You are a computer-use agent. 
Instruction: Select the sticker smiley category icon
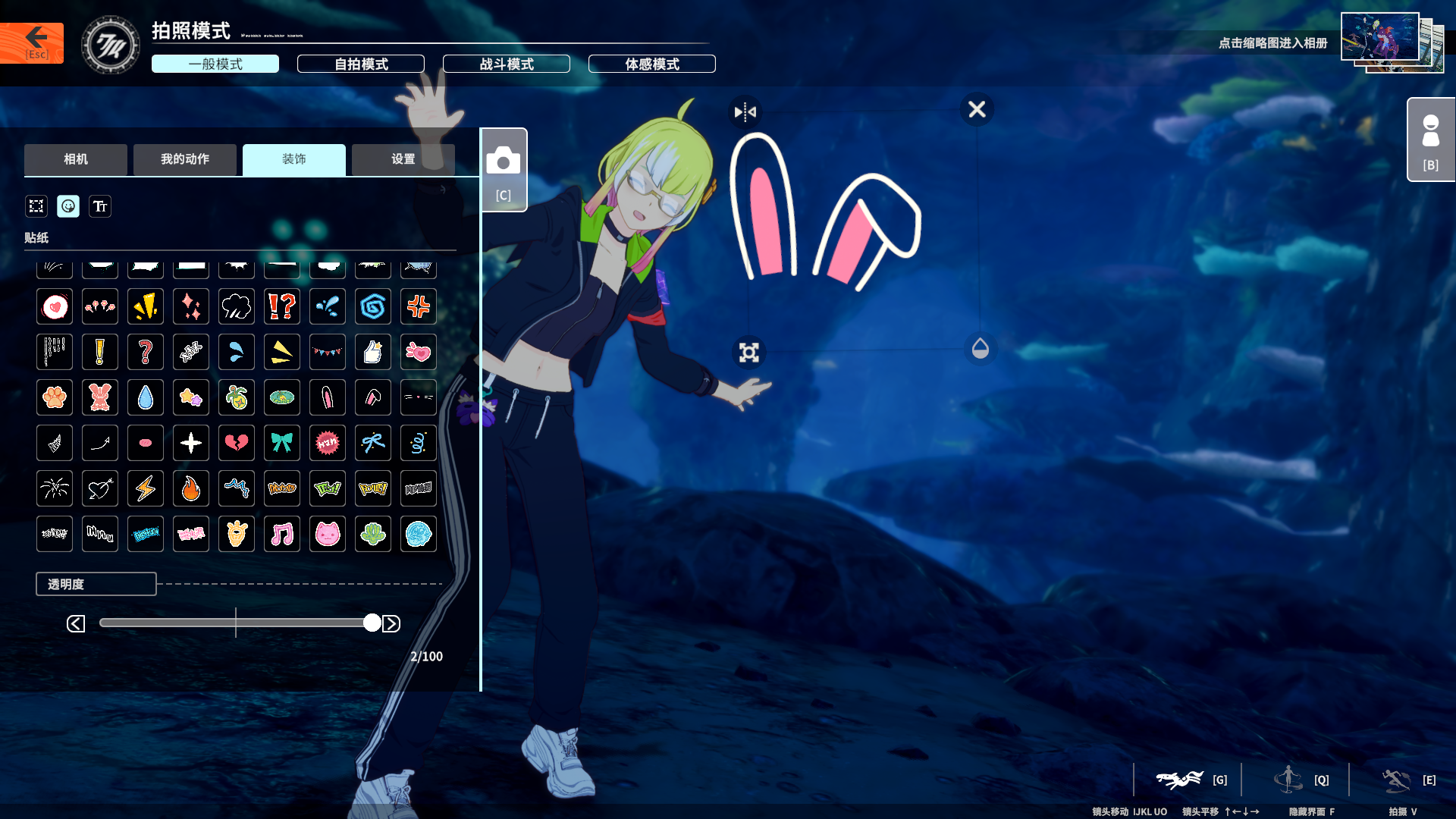pos(68,206)
